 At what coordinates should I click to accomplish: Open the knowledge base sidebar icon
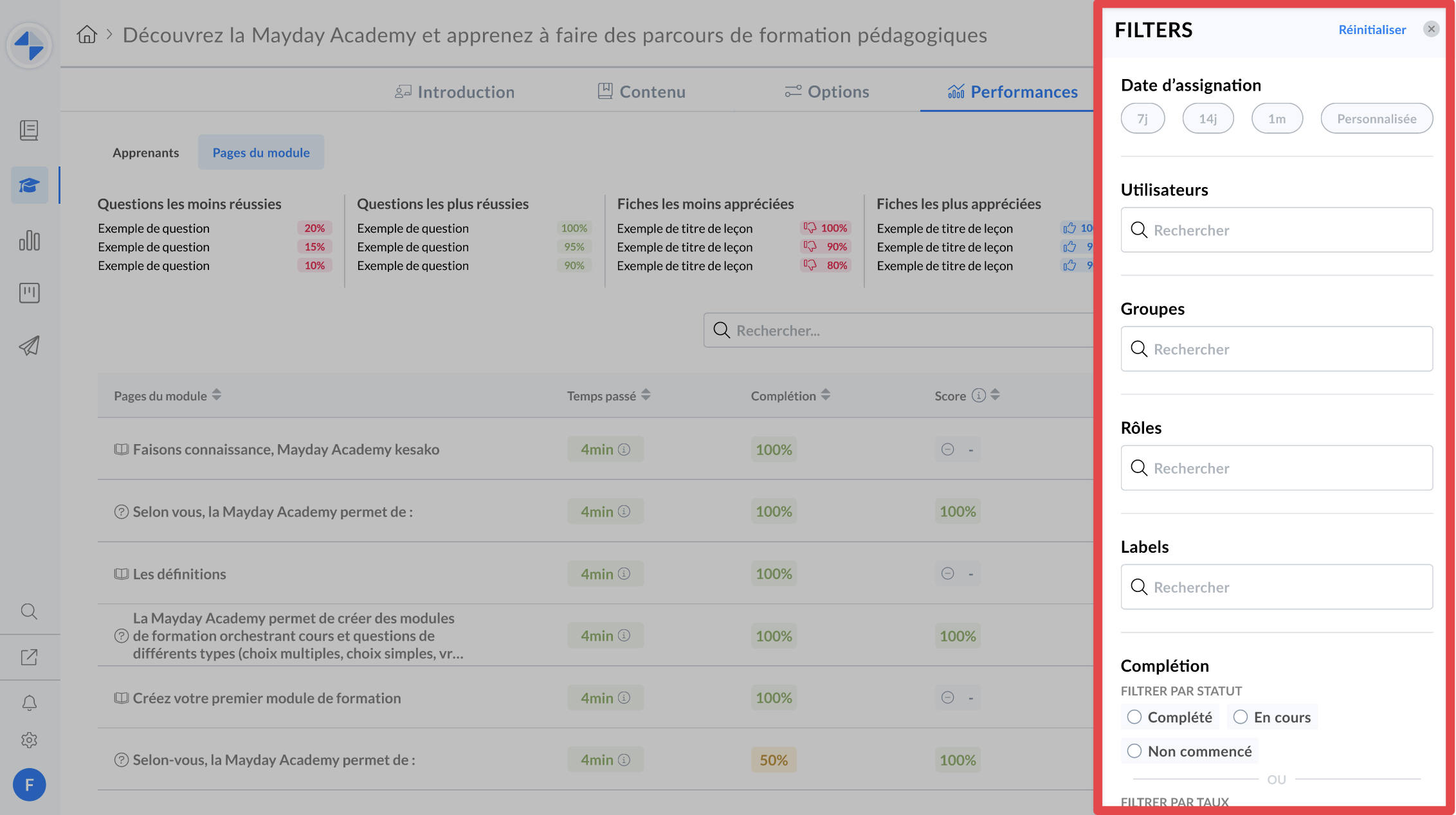click(x=29, y=130)
